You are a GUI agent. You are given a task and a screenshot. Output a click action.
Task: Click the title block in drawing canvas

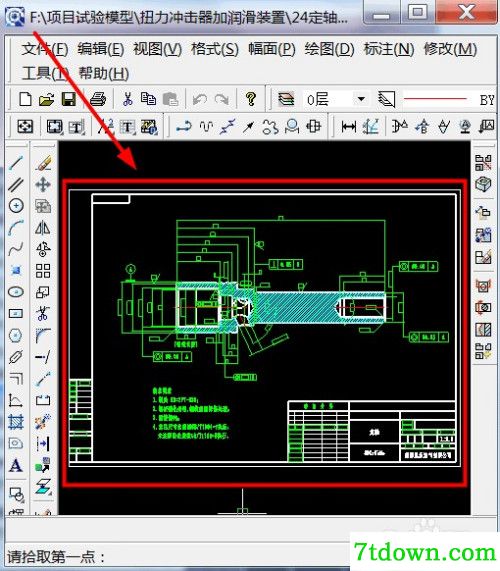click(x=371, y=432)
